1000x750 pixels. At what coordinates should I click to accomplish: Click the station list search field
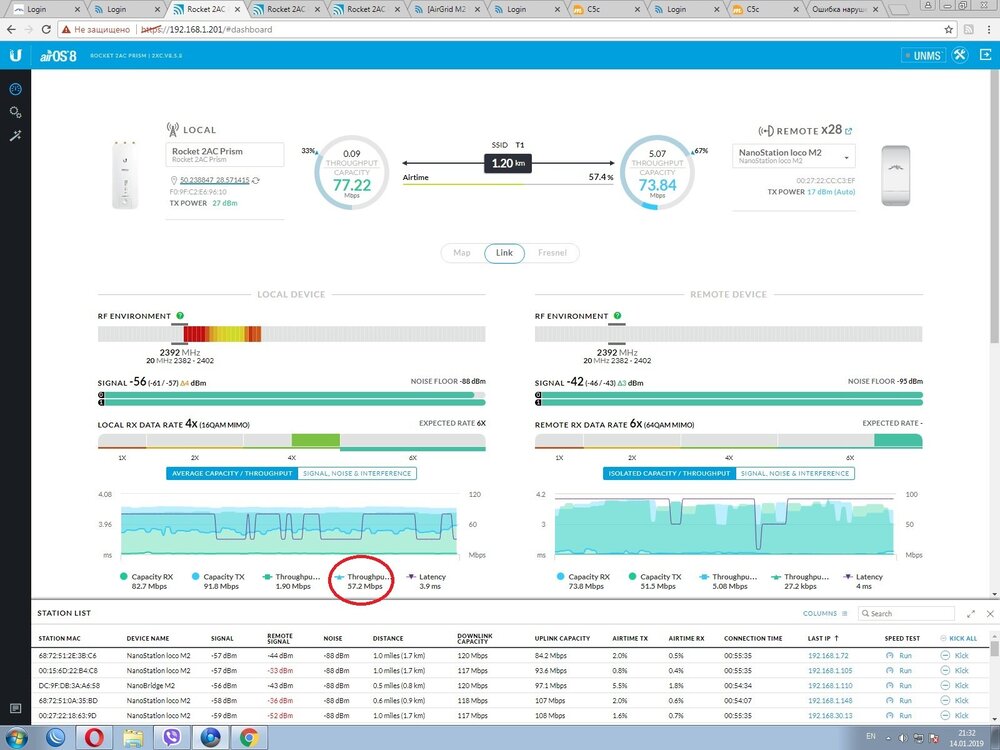[910, 613]
